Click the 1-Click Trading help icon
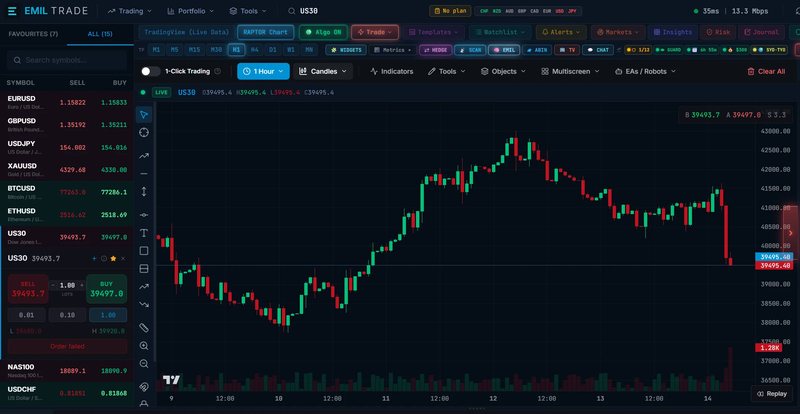The image size is (800, 414). [x=218, y=71]
